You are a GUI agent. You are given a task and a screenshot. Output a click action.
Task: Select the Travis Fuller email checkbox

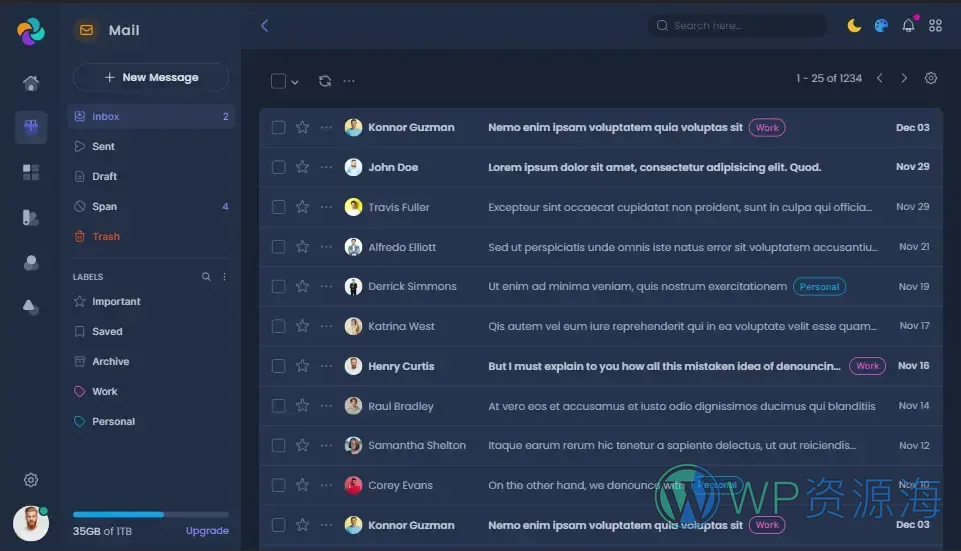[x=278, y=207]
